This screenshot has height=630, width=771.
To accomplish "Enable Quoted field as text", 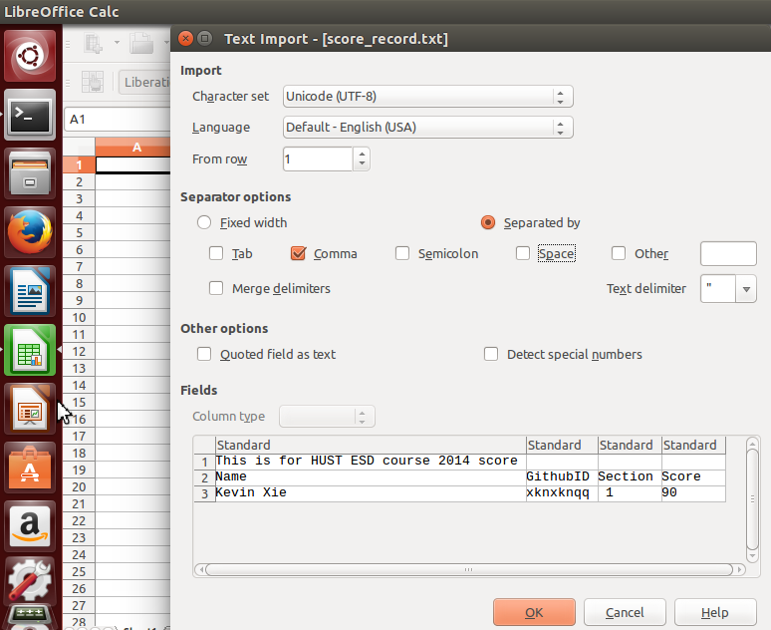I will point(204,354).
